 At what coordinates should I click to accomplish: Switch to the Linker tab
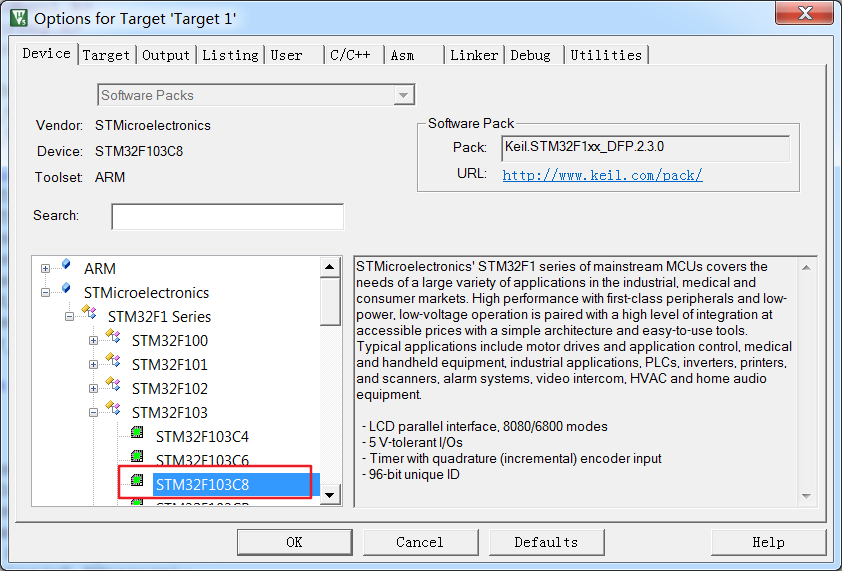pyautogui.click(x=474, y=55)
